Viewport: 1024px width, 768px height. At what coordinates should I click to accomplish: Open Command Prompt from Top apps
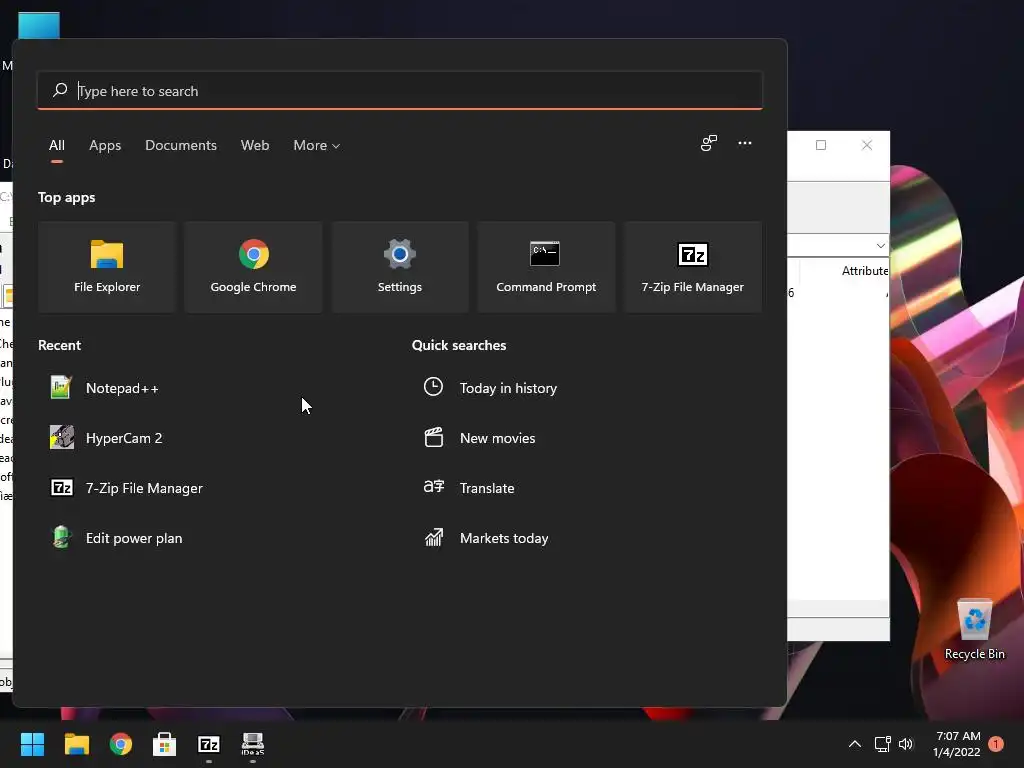[x=546, y=266]
